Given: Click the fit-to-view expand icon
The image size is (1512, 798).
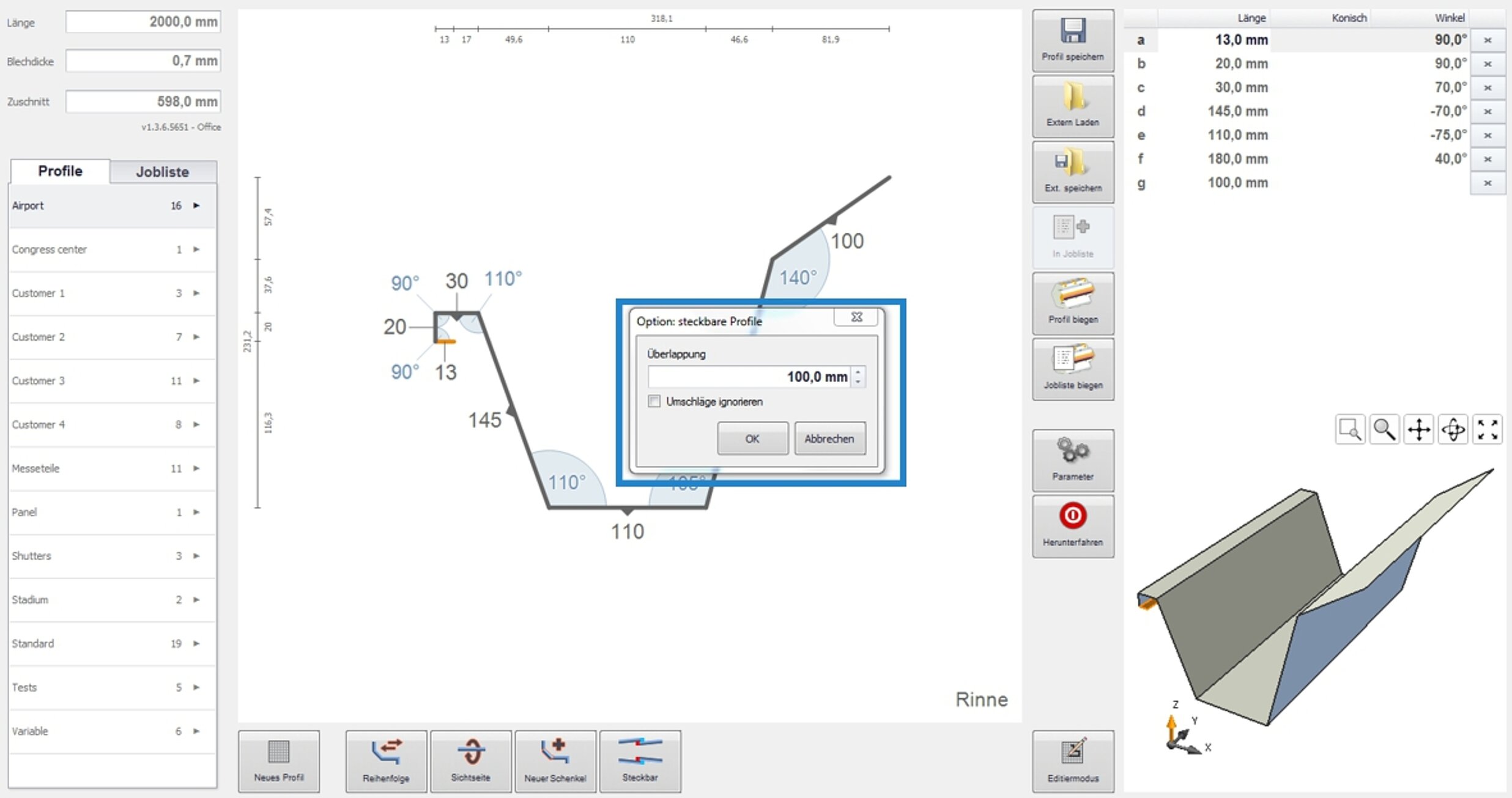Looking at the screenshot, I should coord(1487,429).
